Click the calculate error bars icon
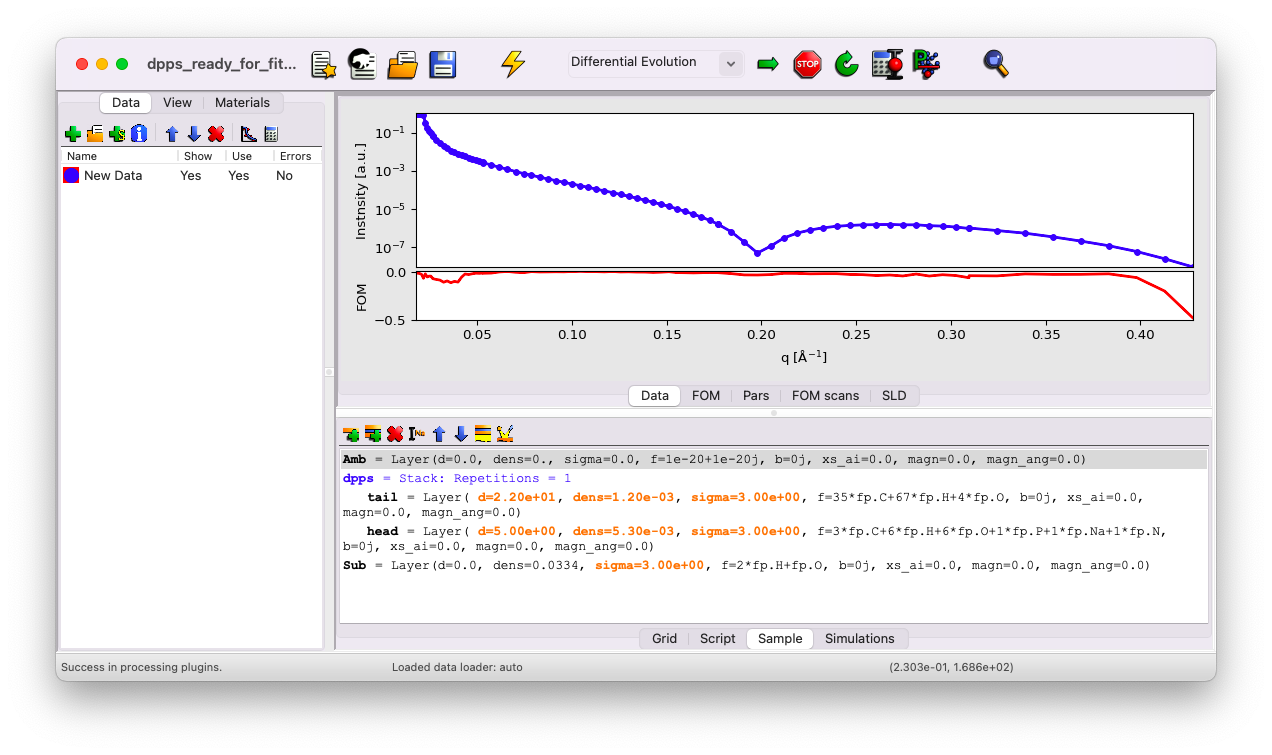 [x=887, y=64]
